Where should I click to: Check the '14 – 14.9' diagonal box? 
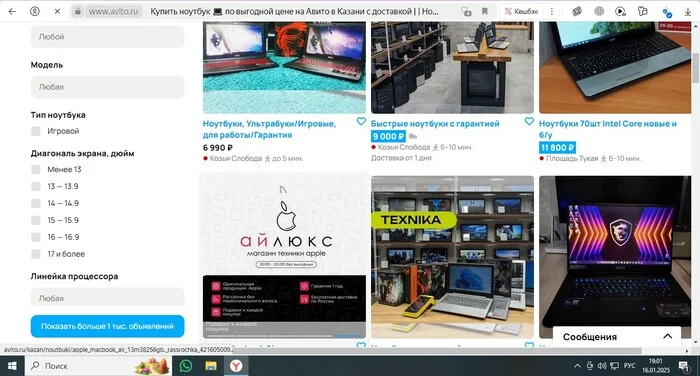pyautogui.click(x=36, y=203)
